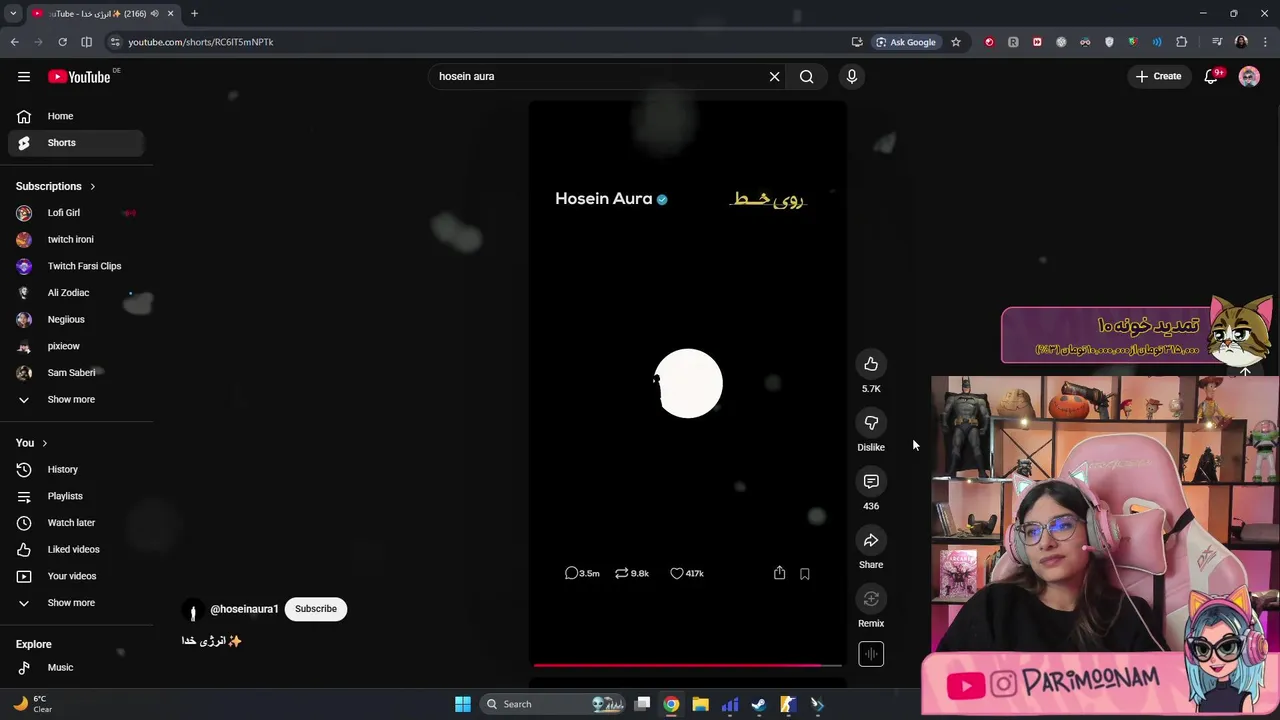Close the YouTube browser tab

pyautogui.click(x=170, y=14)
